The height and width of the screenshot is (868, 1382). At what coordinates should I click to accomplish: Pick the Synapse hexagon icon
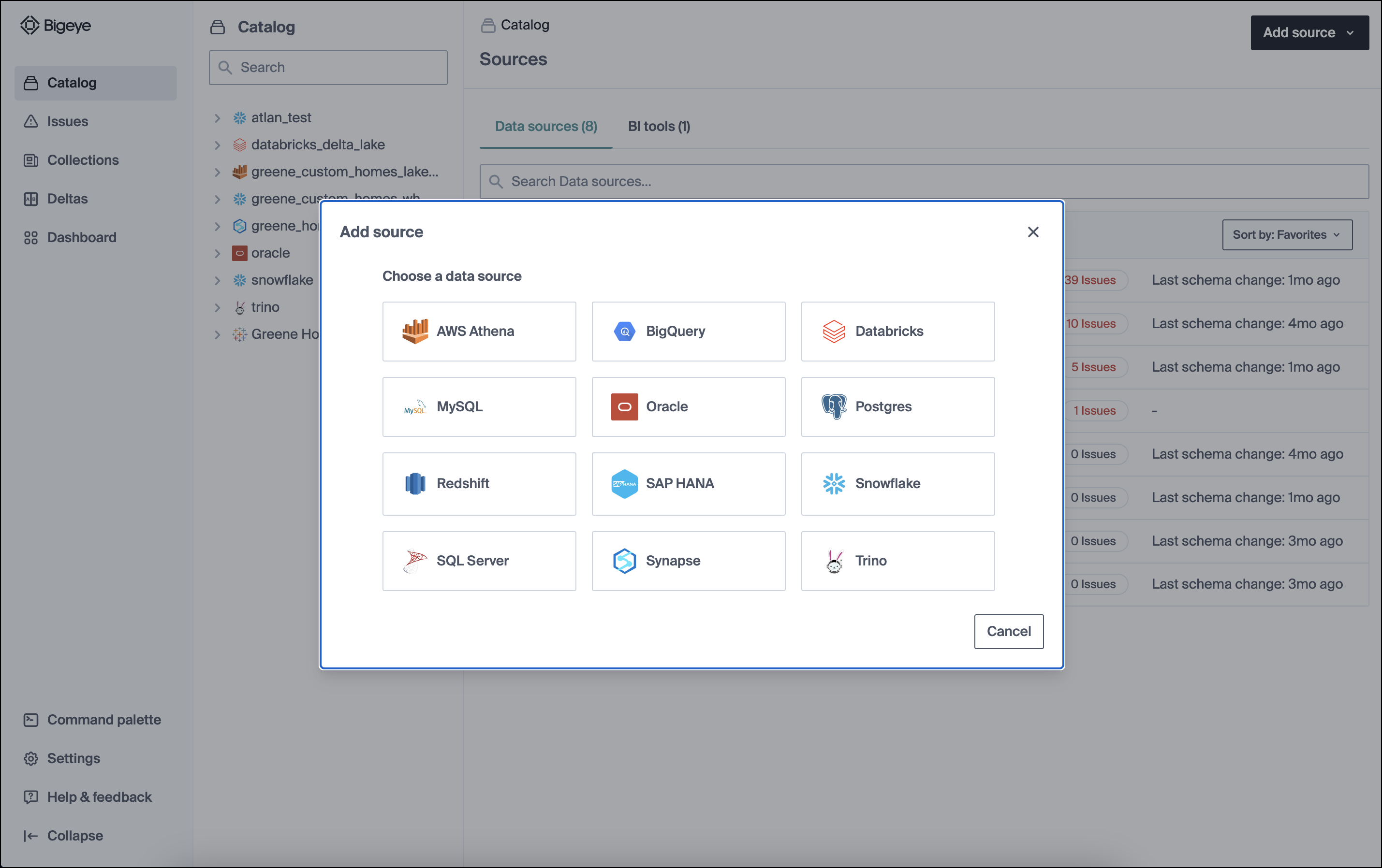point(624,561)
